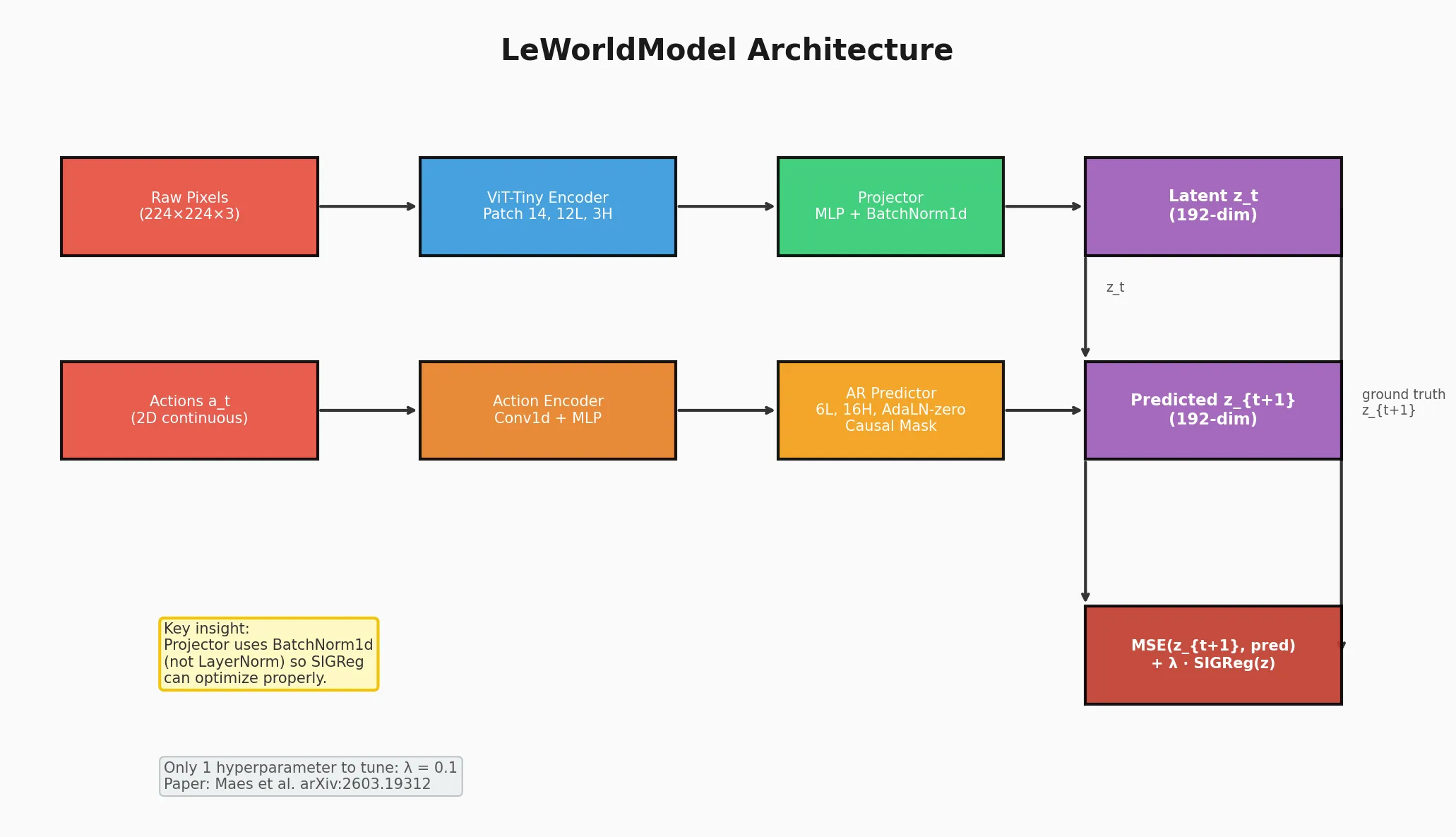The height and width of the screenshot is (837, 1456).
Task: Click the Projector MLP + BatchNorm1d box
Action: 890,206
